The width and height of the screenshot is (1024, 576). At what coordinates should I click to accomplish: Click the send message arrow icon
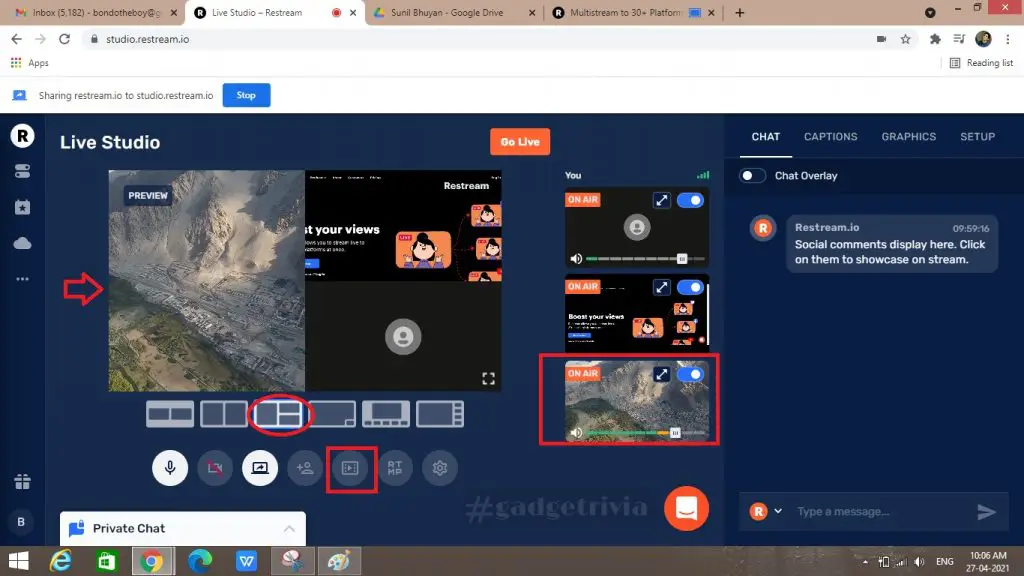point(986,511)
